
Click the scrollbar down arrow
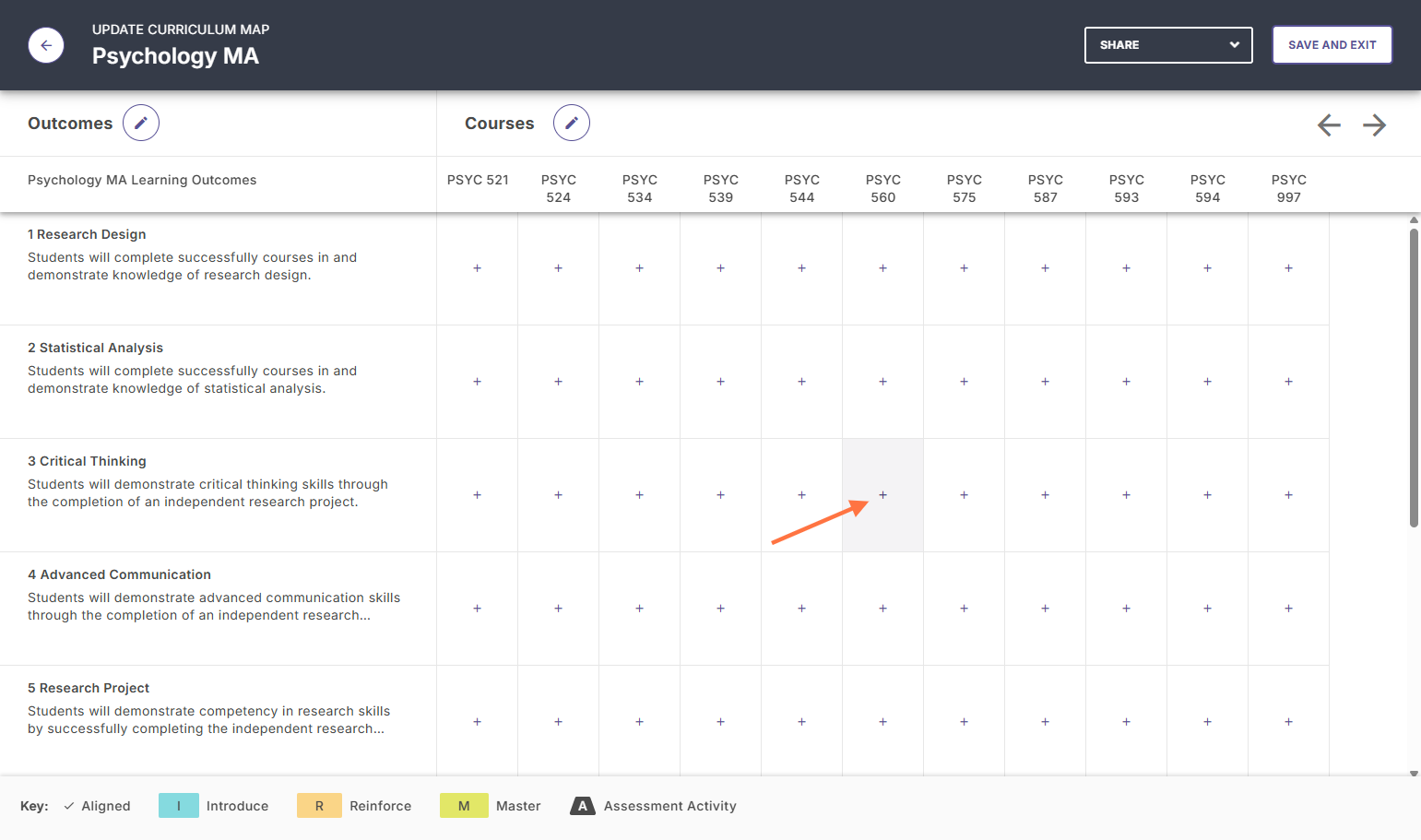point(1414,773)
